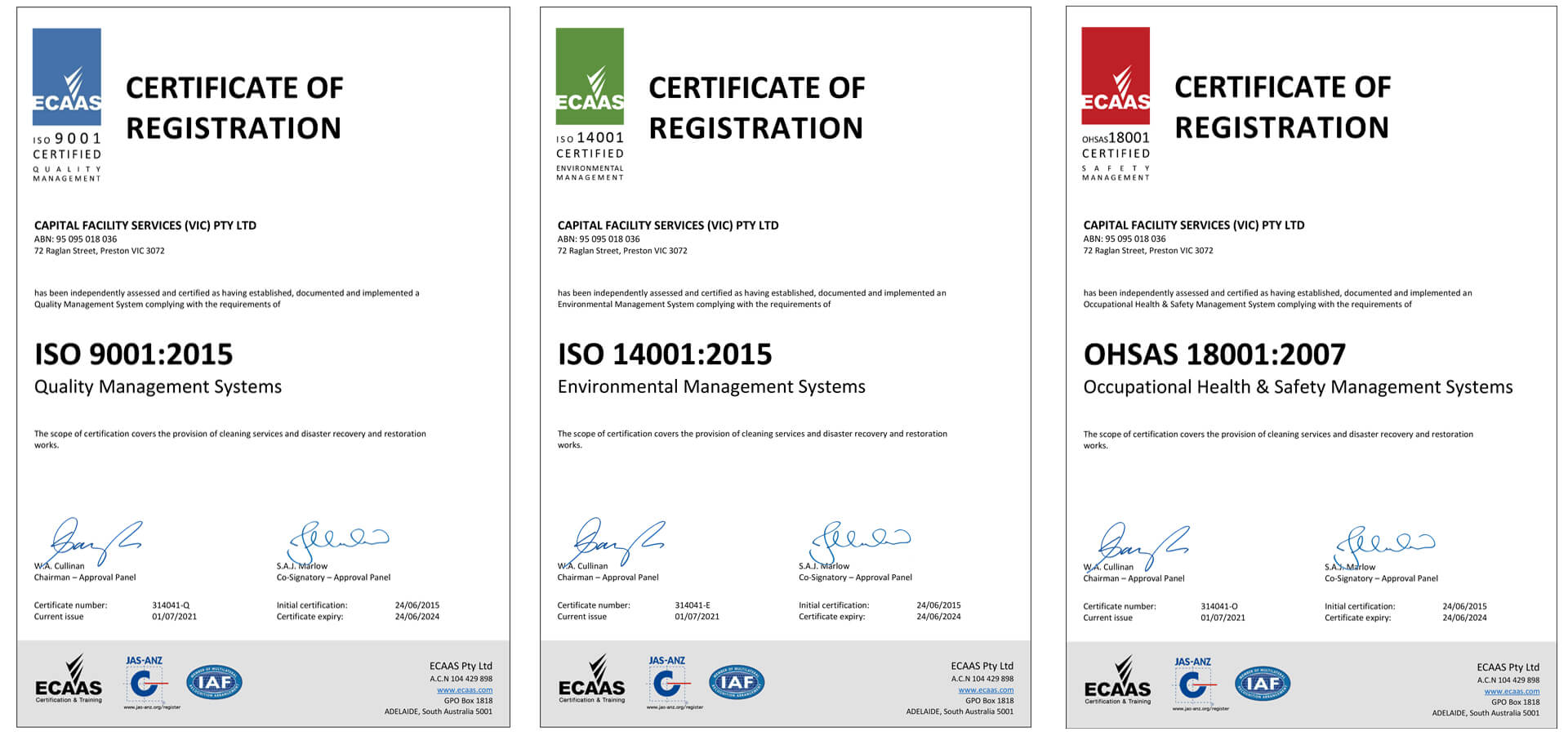This screenshot has height=736, width=1568.
Task: Open www.ecaas.com link on ISO 9001 certificate
Action: (x=465, y=689)
